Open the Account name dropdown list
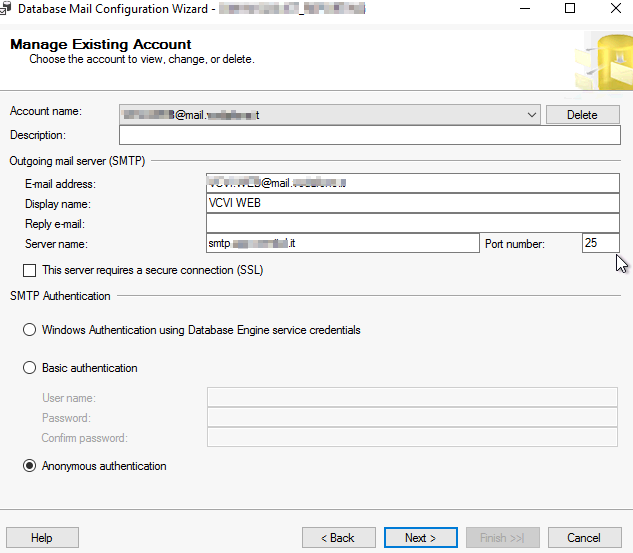 pyautogui.click(x=531, y=115)
